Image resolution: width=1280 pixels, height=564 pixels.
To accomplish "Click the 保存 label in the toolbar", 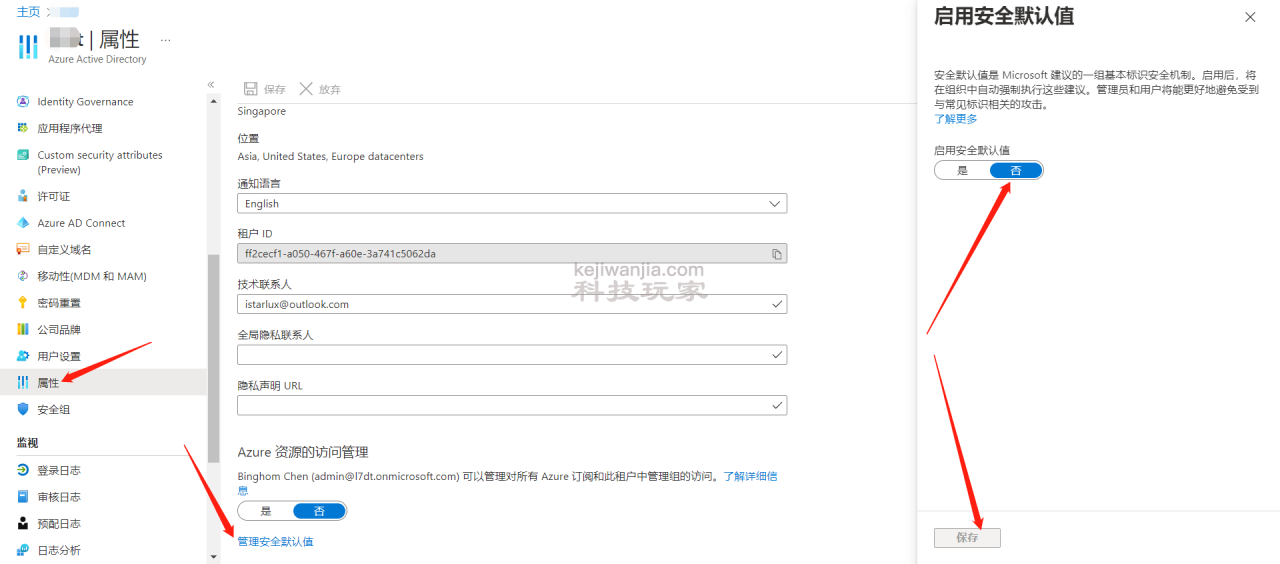I will (x=275, y=89).
